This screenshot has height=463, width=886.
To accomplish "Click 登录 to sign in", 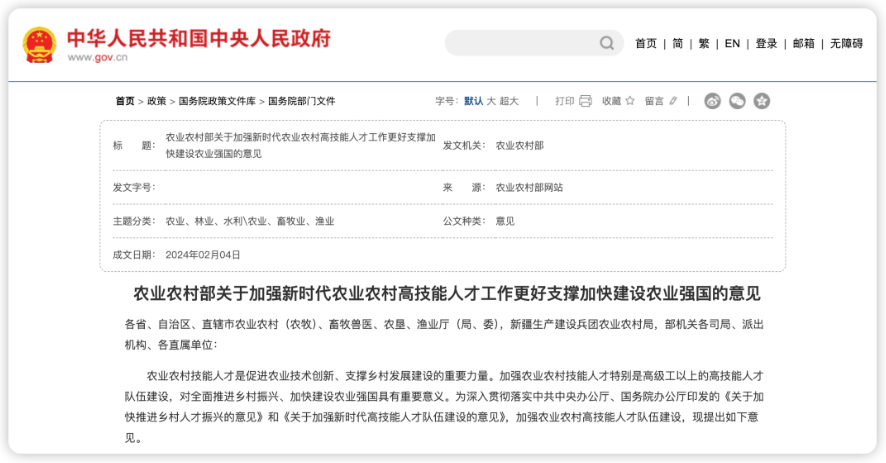I will point(766,43).
